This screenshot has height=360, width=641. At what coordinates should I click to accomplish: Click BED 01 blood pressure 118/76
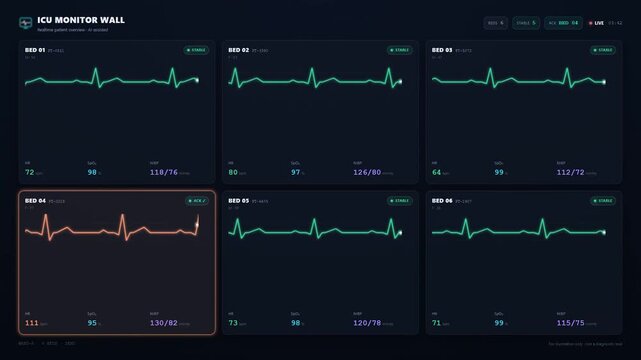pyautogui.click(x=164, y=172)
